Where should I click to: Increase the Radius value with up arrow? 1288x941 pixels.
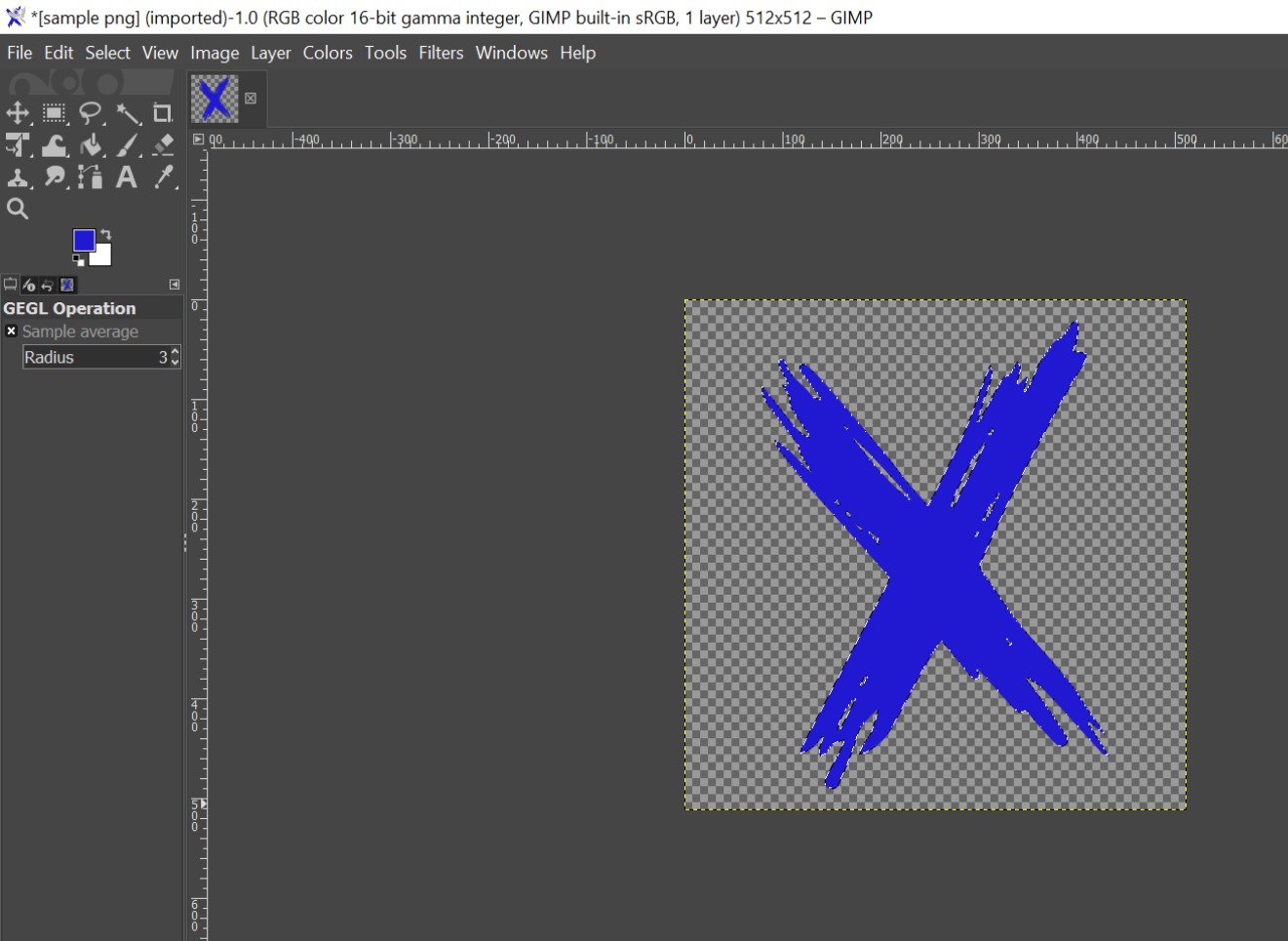[x=175, y=352]
